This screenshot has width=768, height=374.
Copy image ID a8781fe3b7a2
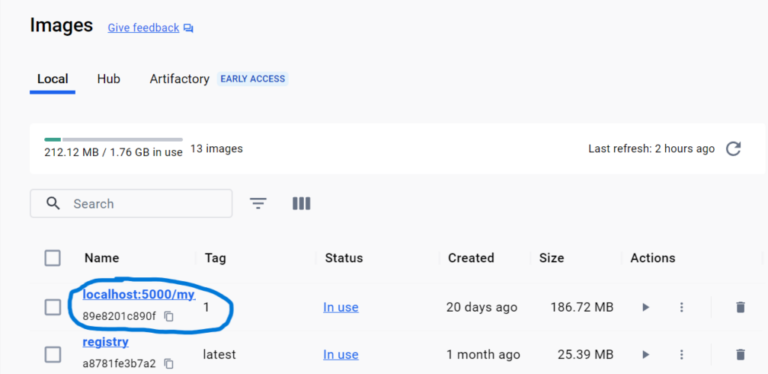(168, 364)
